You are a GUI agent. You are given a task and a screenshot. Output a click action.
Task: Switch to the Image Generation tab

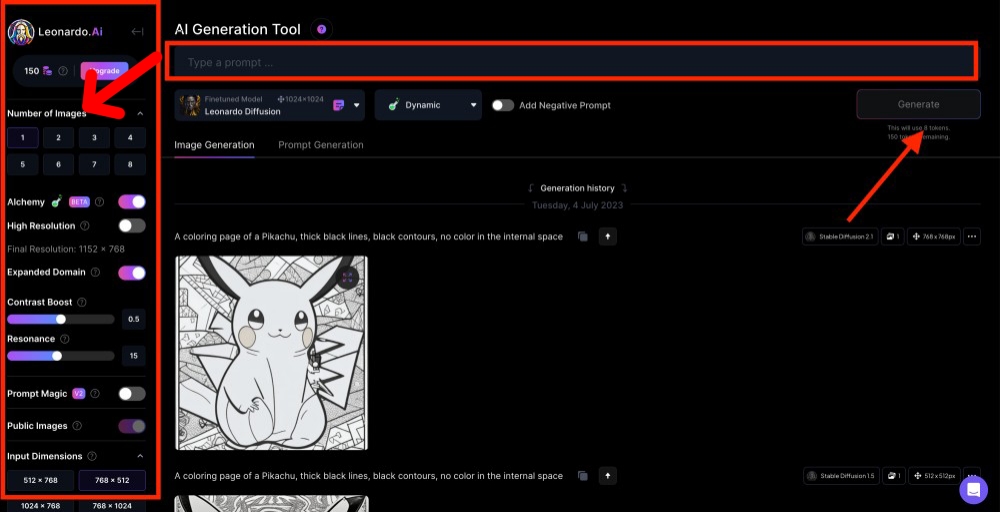tap(214, 145)
